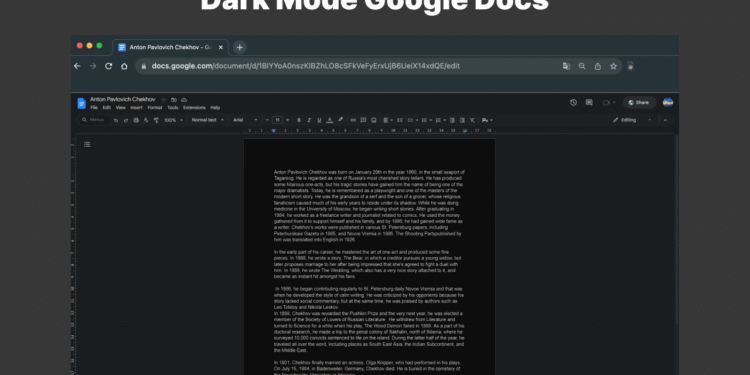
Task: Open the Edit menu
Action: 107,108
